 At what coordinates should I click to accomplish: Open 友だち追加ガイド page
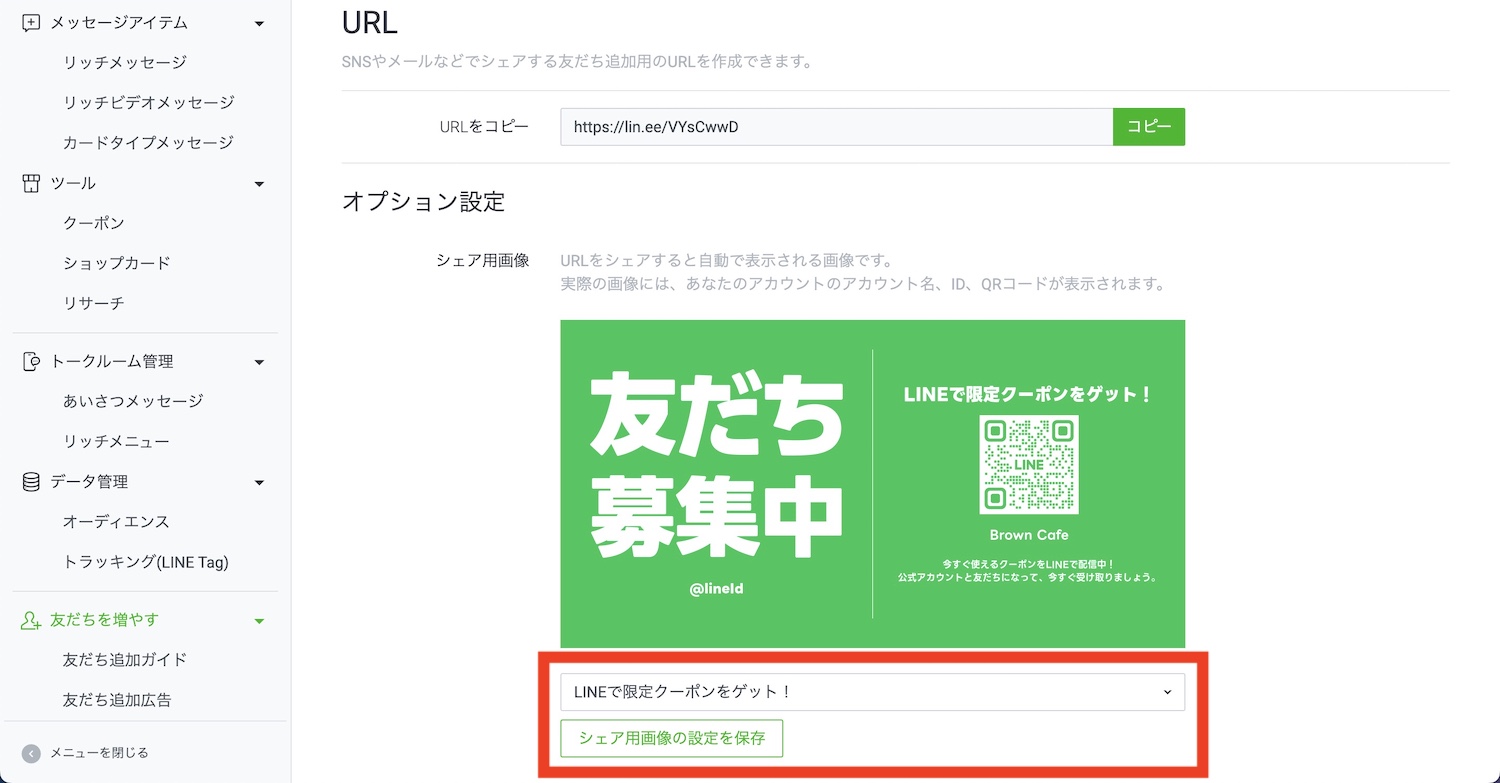(125, 660)
